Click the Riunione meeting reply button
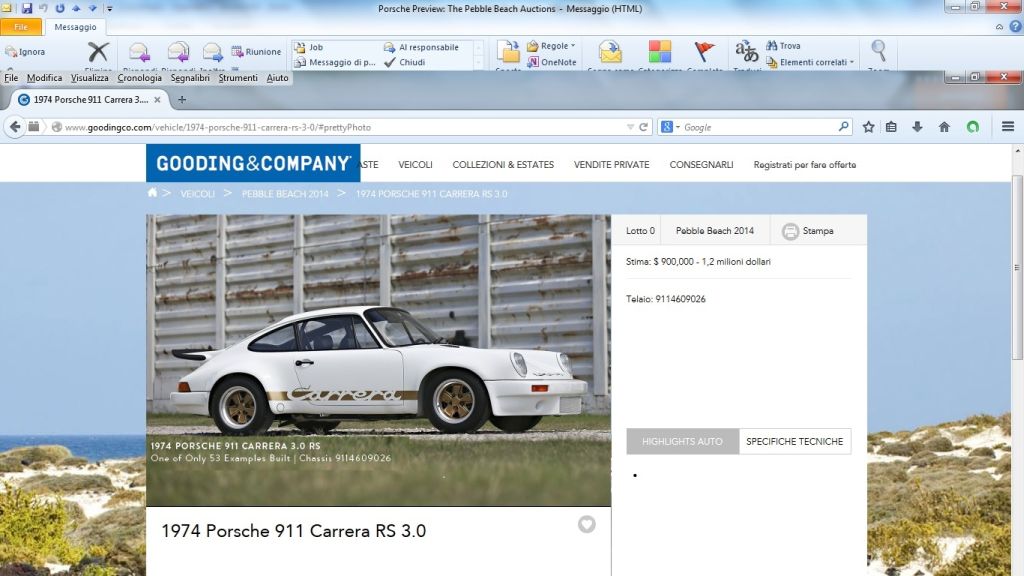The height and width of the screenshot is (576, 1024). coord(256,52)
